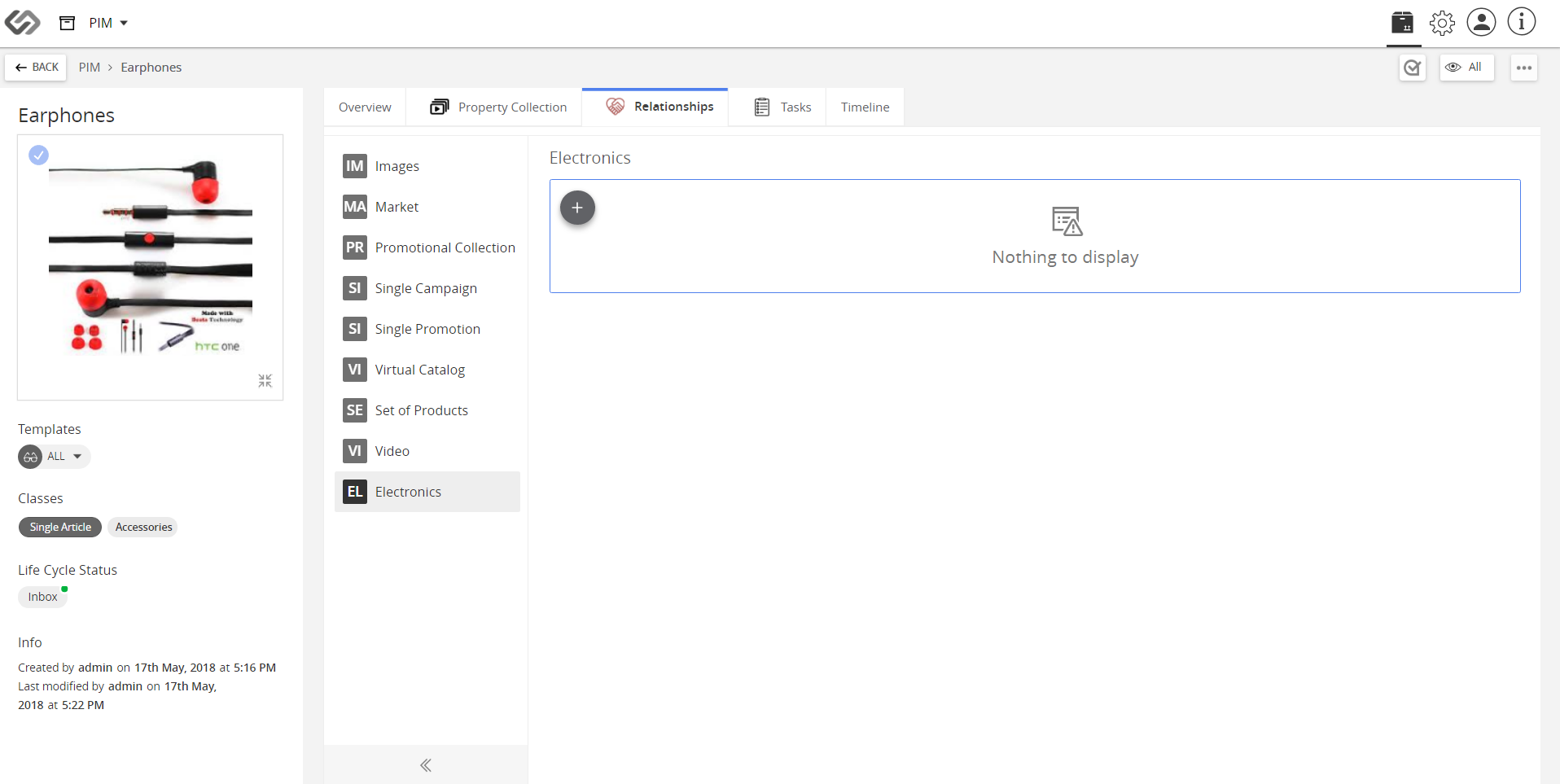
Task: Select Virtual Catalog relationship
Action: tap(427, 370)
